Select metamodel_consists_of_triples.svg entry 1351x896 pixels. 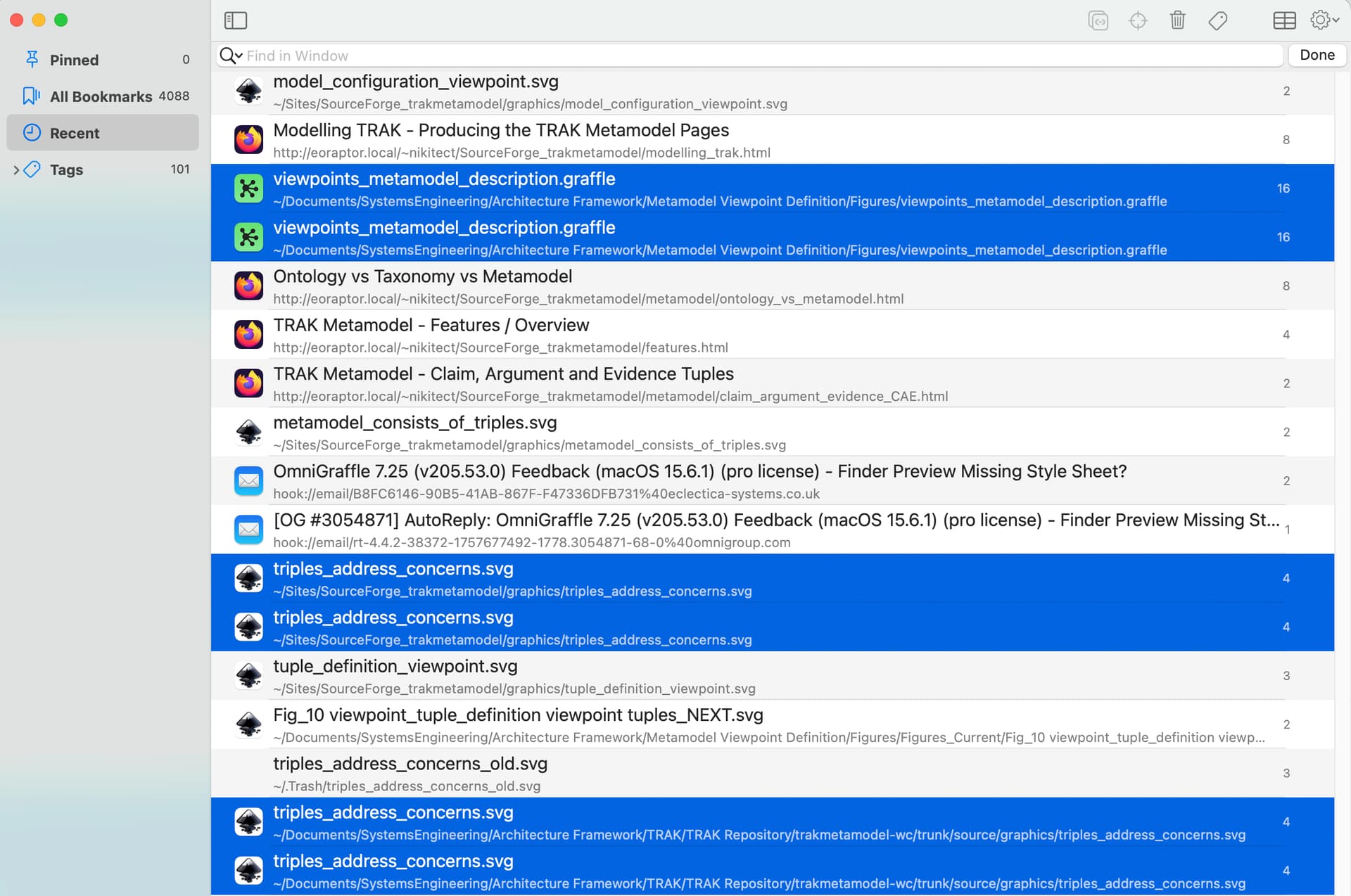tap(414, 423)
